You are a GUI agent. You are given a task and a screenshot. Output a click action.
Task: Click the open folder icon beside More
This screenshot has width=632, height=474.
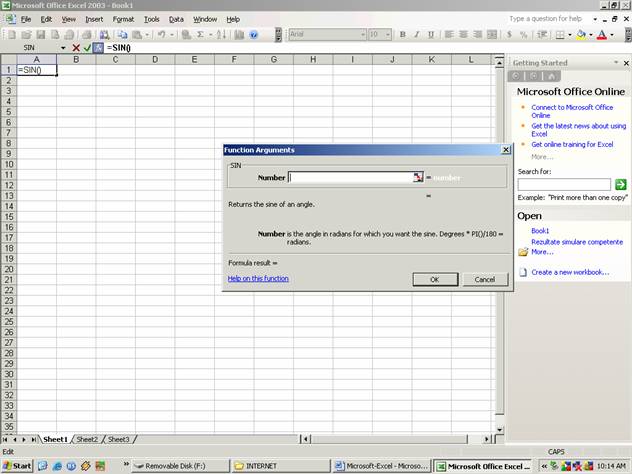523,252
